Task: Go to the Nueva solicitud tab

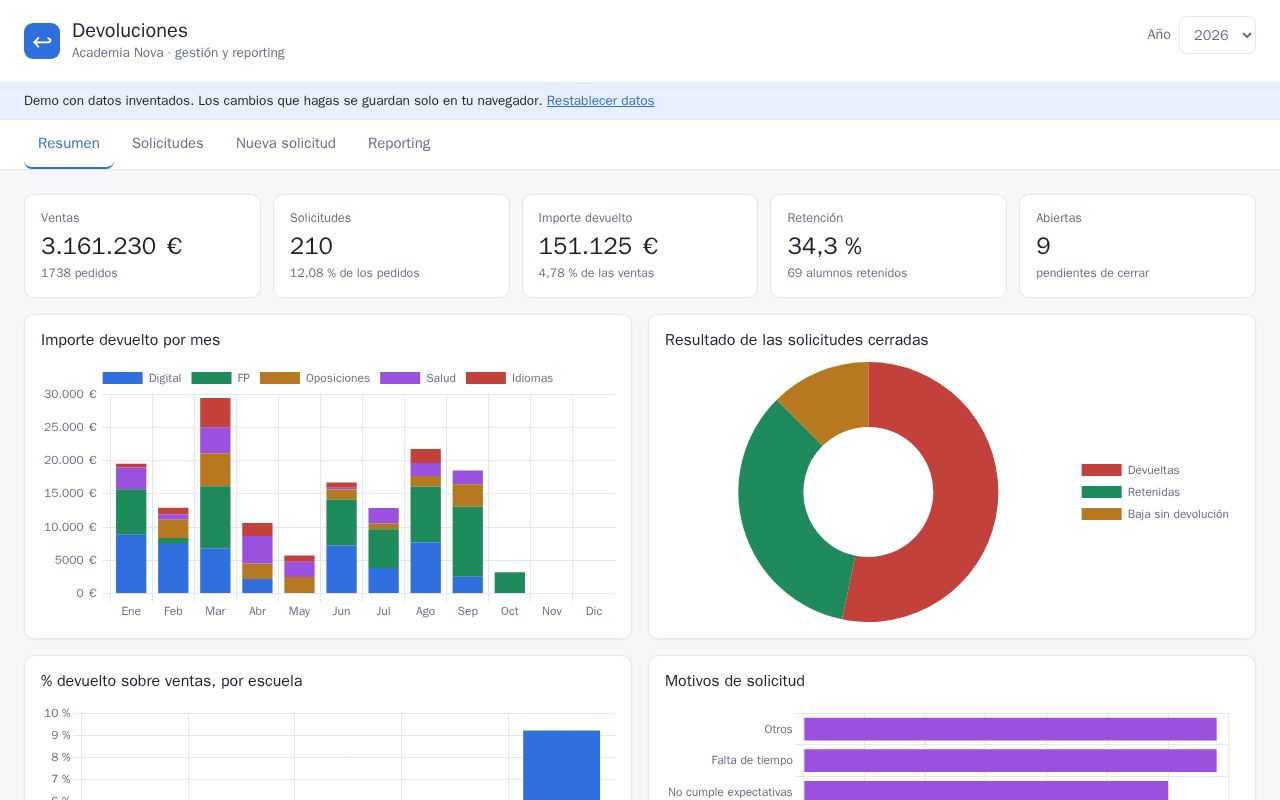Action: [286, 144]
